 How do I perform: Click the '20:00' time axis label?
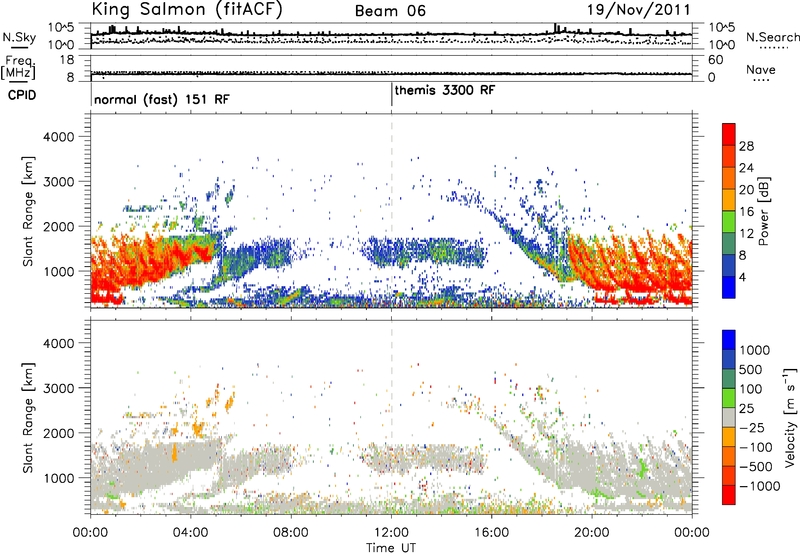[592, 533]
